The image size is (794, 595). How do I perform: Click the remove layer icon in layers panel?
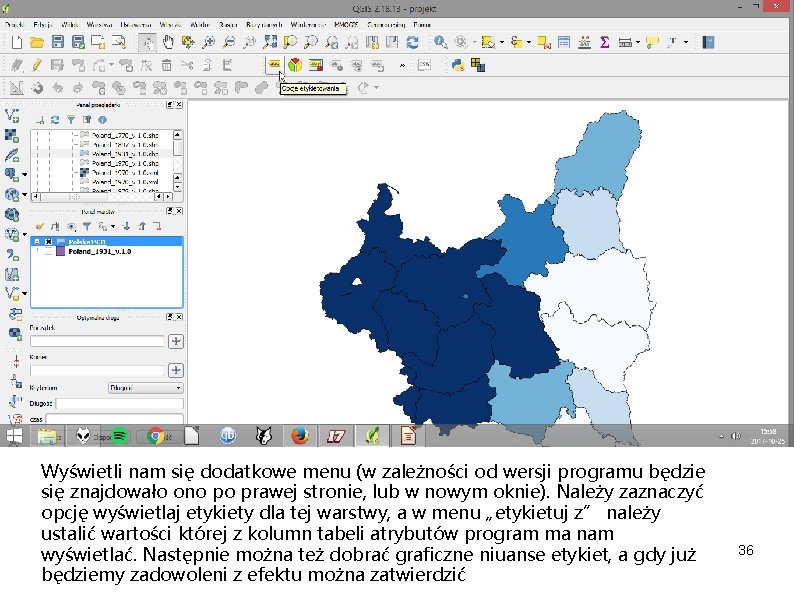pos(157,226)
